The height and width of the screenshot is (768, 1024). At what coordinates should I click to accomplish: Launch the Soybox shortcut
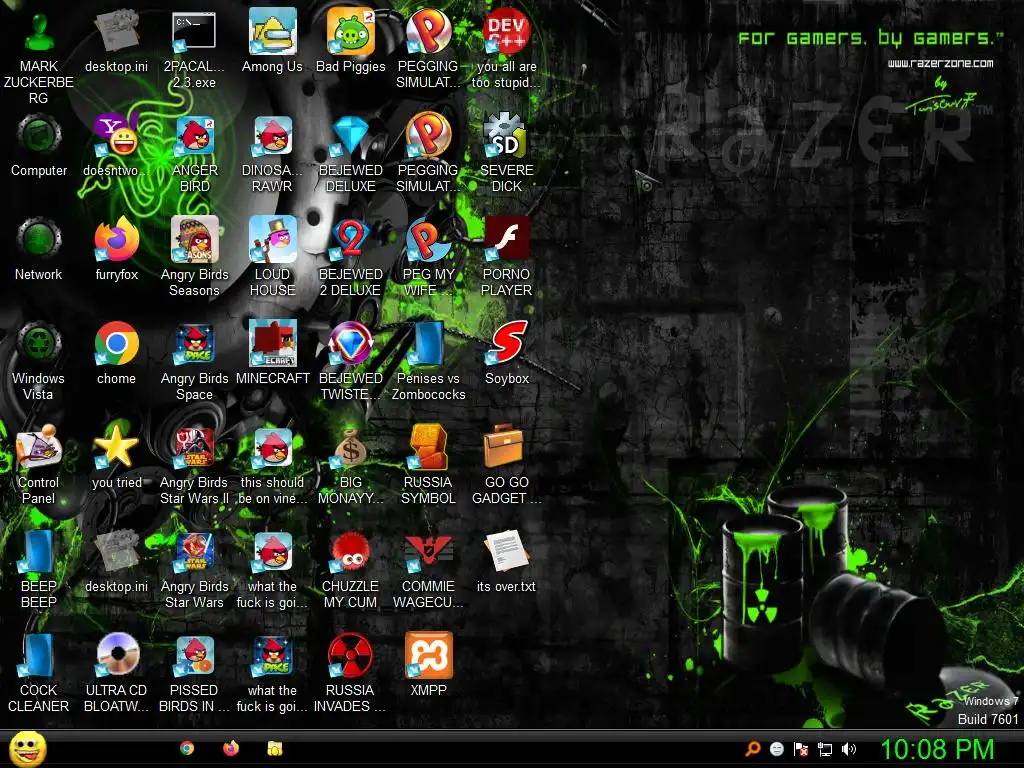(506, 344)
